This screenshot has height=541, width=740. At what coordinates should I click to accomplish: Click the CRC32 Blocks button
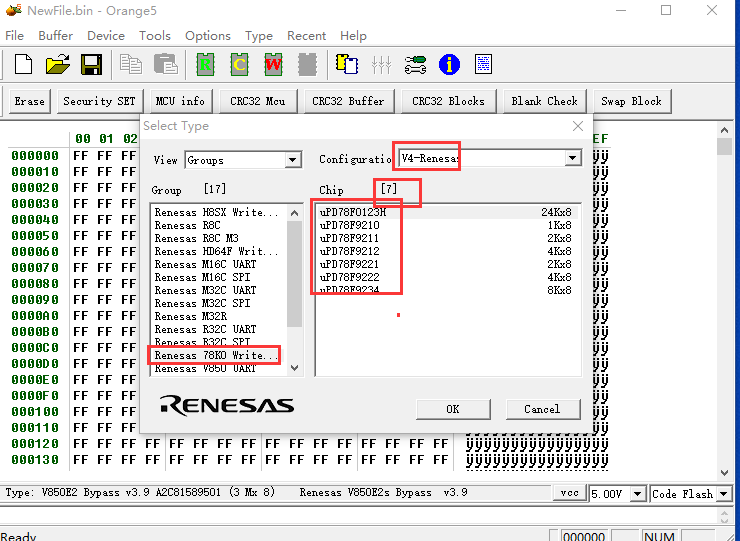click(x=448, y=101)
